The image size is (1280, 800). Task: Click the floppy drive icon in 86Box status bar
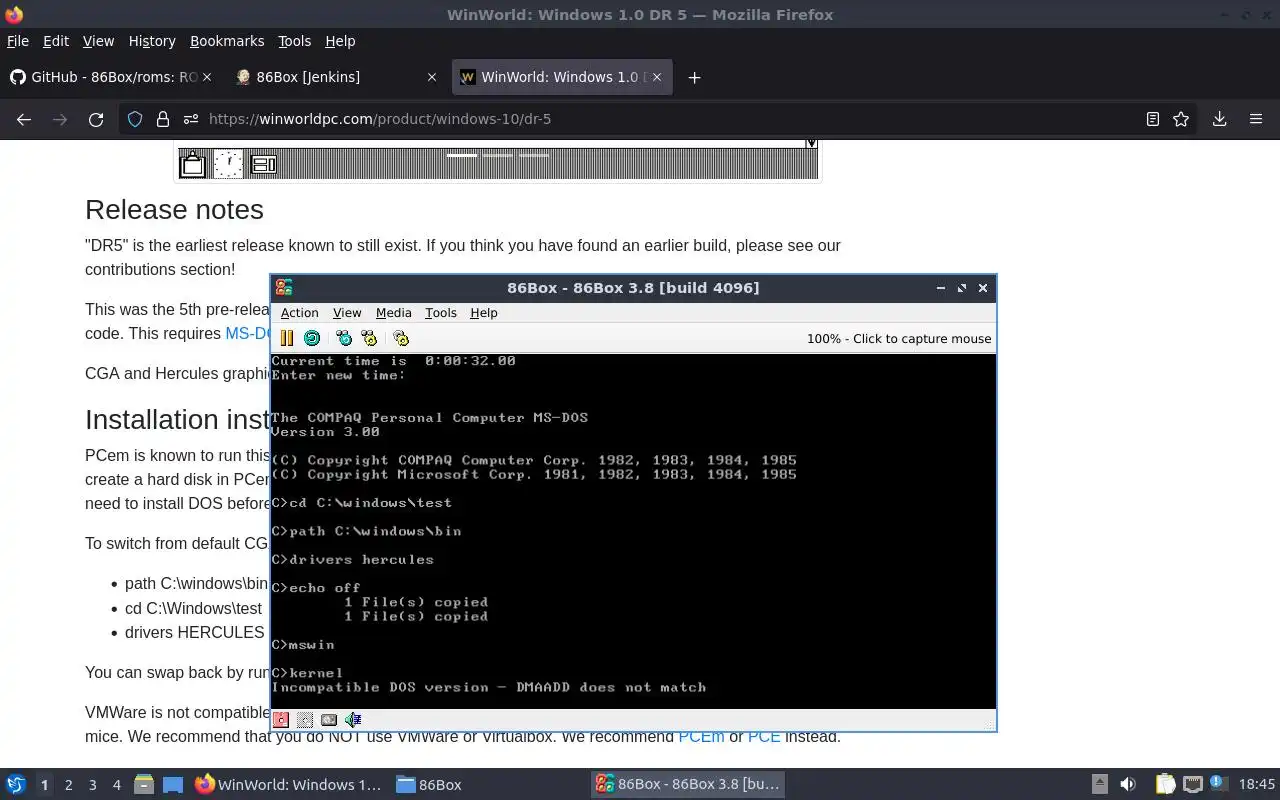tap(282, 719)
